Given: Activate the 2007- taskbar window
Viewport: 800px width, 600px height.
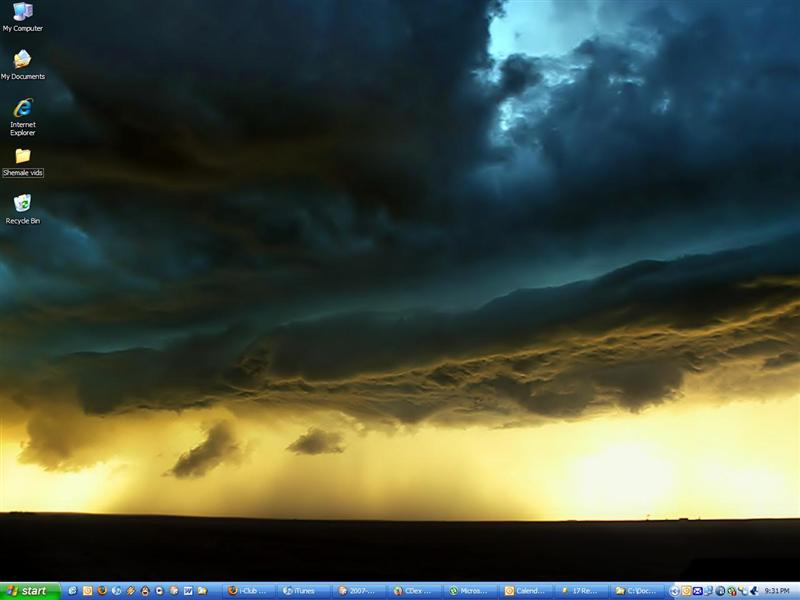Looking at the screenshot, I should tap(359, 591).
